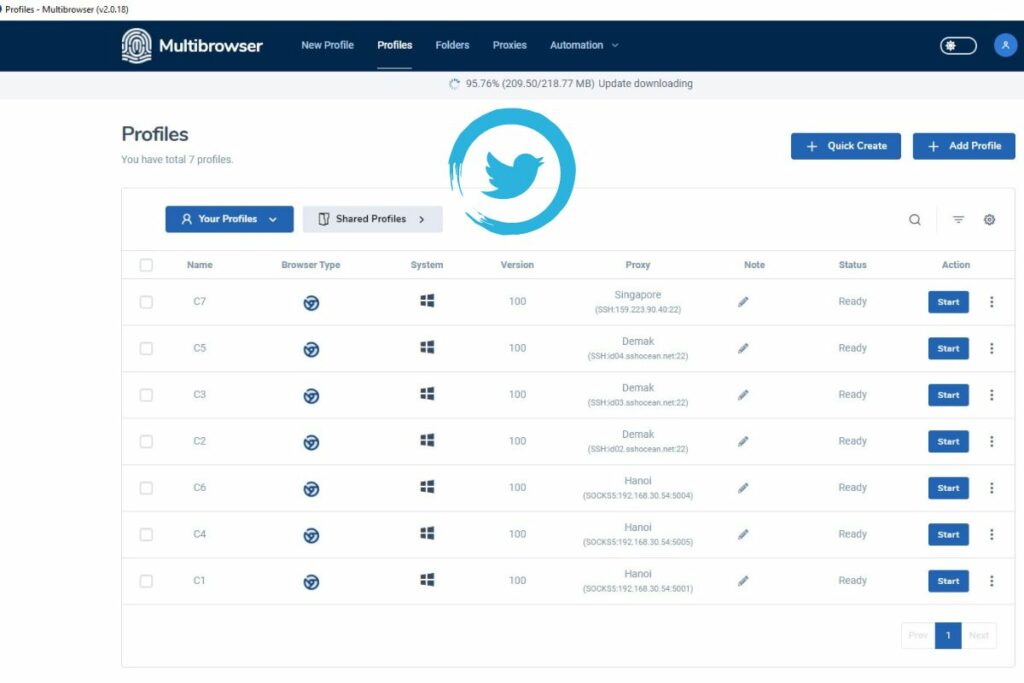Viewport: 1024px width, 683px height.
Task: Edit note pencil for profile C1
Action: click(x=743, y=580)
